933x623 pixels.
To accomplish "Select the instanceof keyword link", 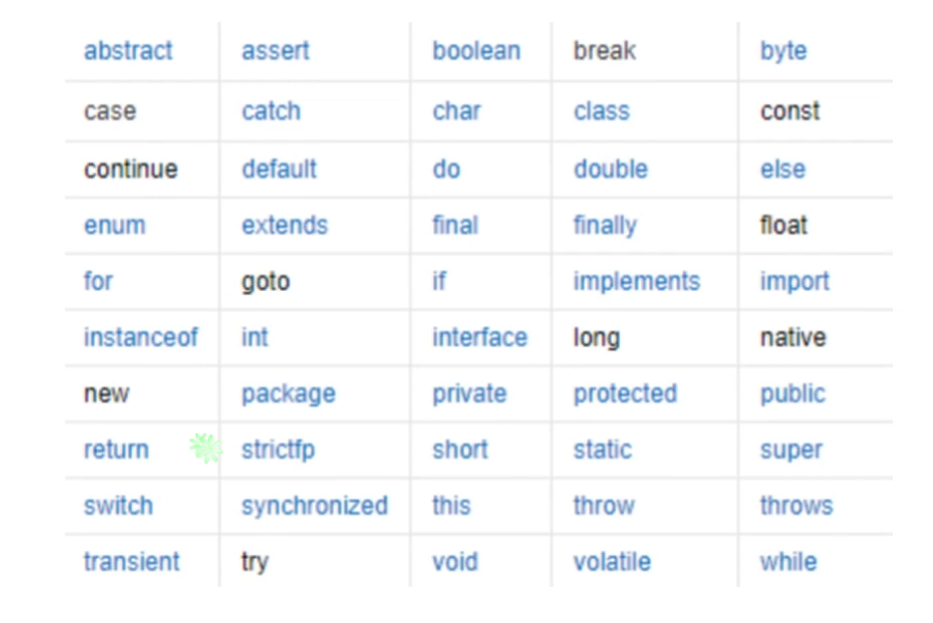I will tap(140, 337).
